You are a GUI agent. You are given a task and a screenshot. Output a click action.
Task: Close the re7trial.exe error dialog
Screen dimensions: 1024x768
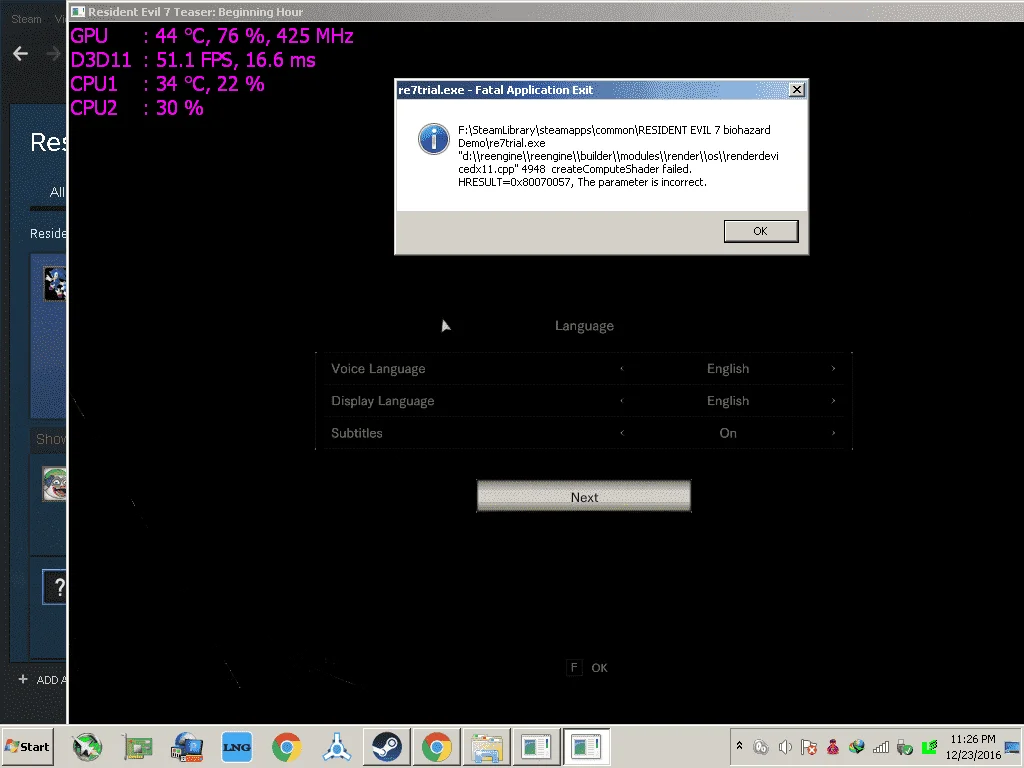[797, 89]
